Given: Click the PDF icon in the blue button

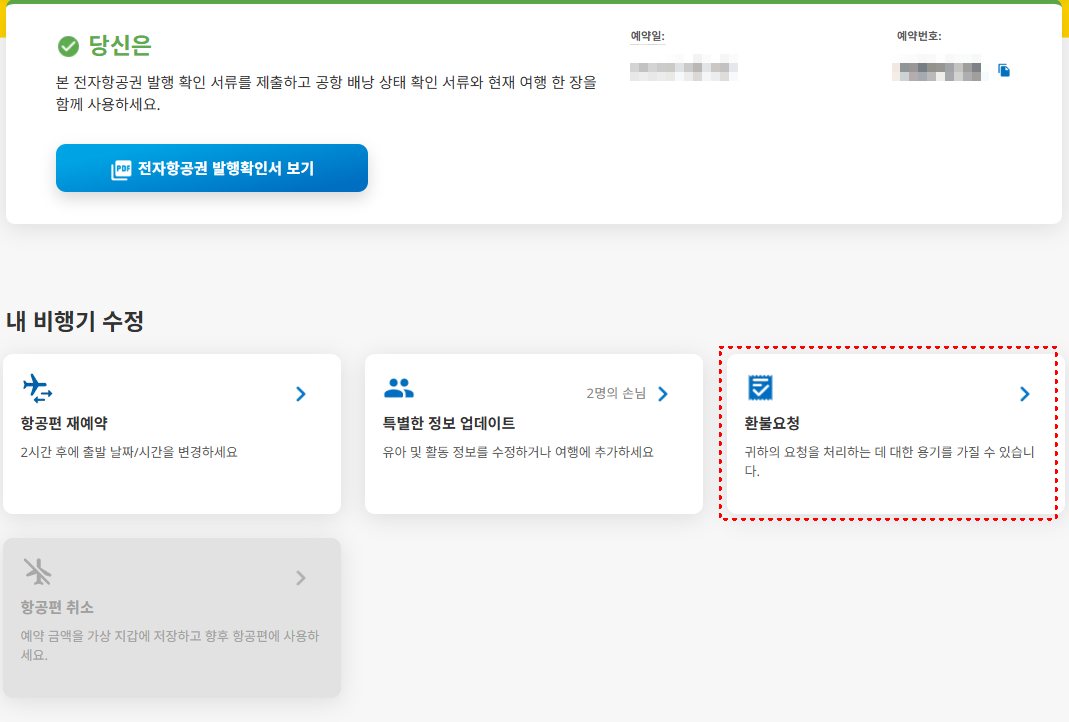Looking at the screenshot, I should 121,169.
